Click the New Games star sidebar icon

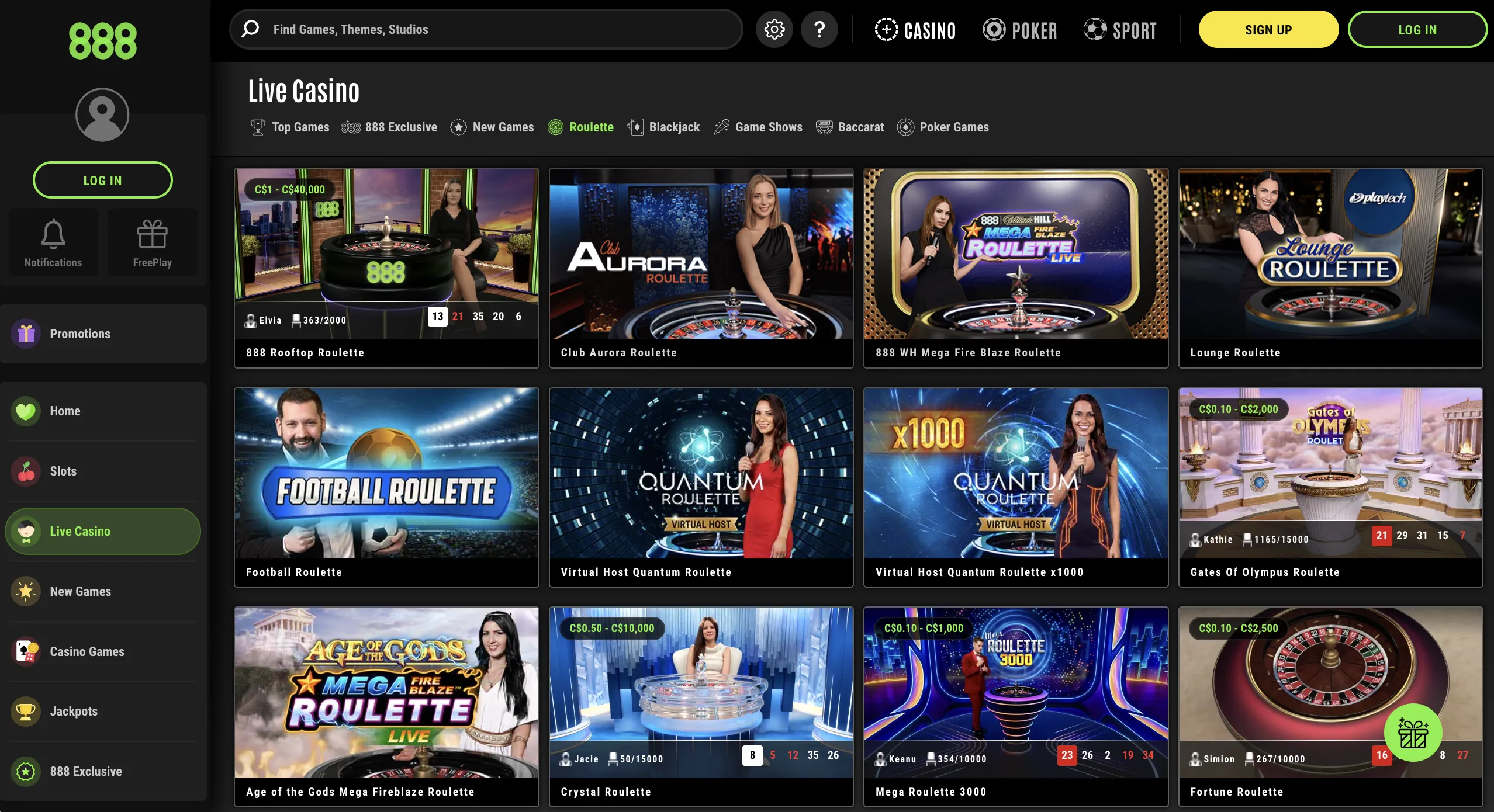[26, 591]
